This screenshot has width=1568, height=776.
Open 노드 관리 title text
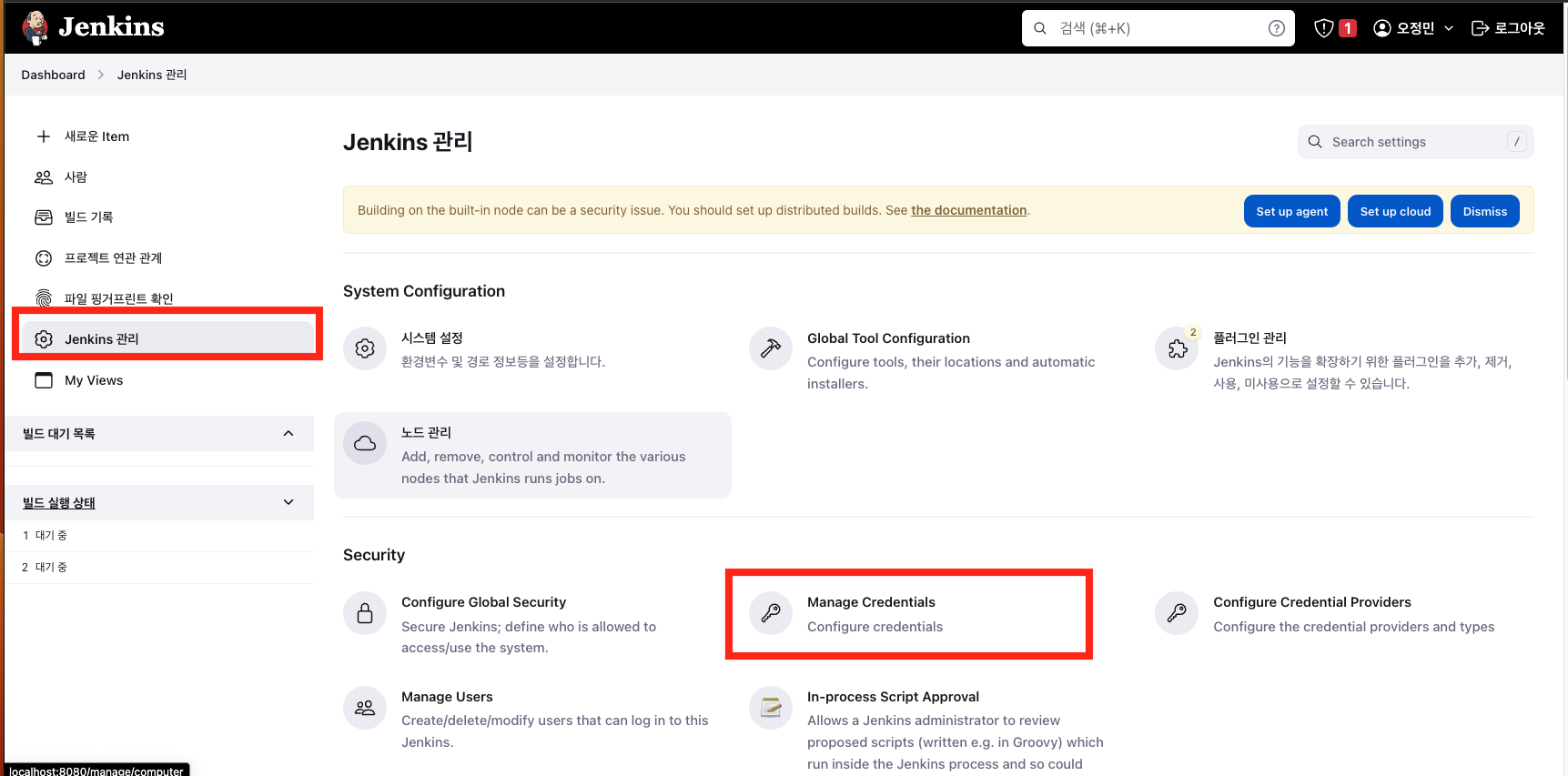(x=426, y=432)
